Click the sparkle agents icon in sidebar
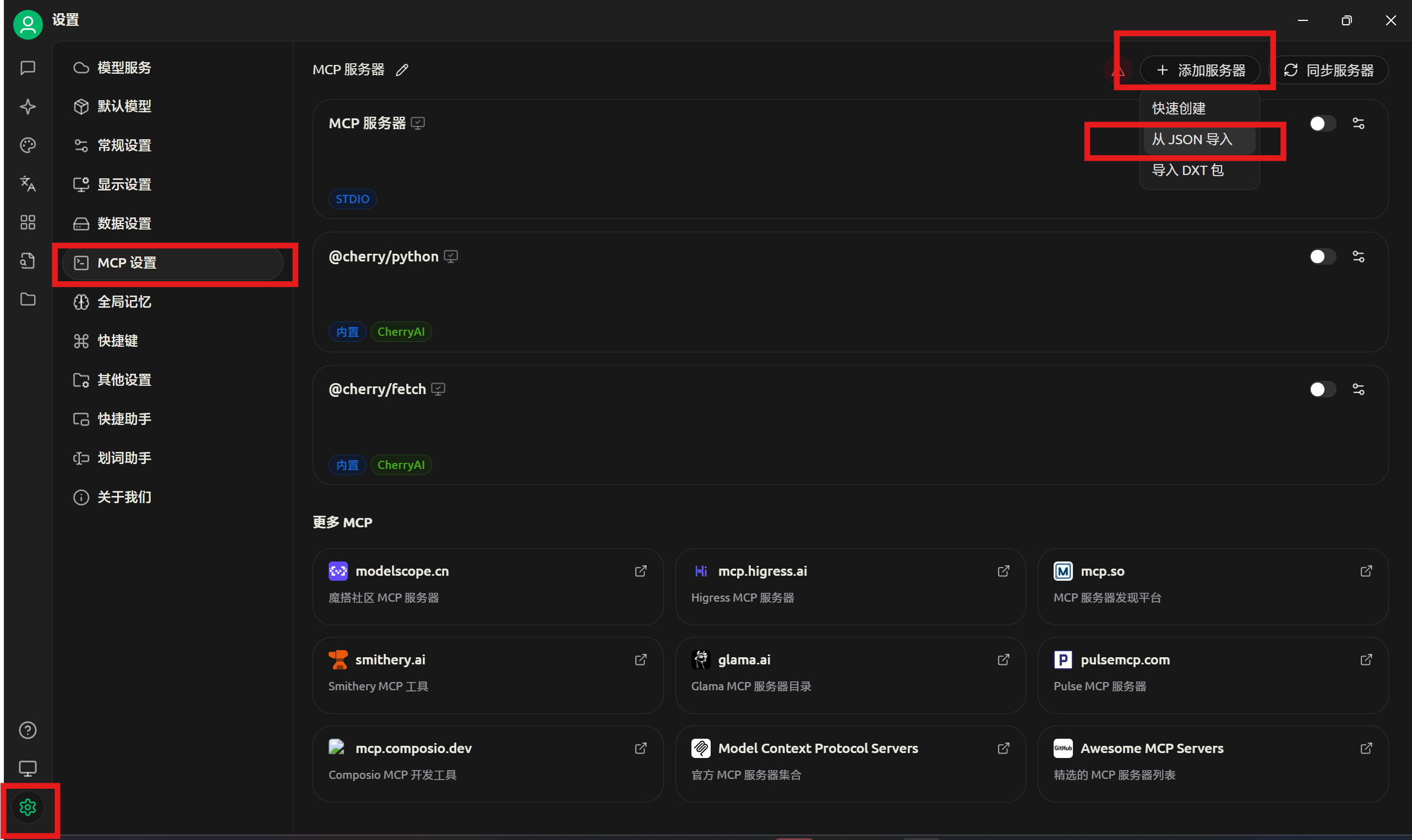 click(28, 106)
